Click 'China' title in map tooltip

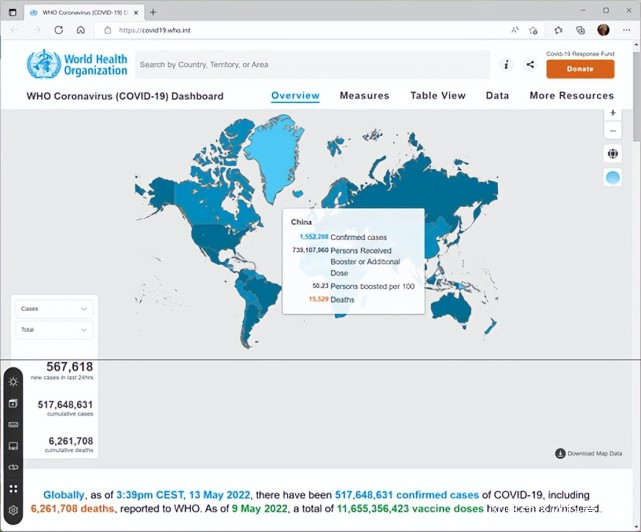301,222
